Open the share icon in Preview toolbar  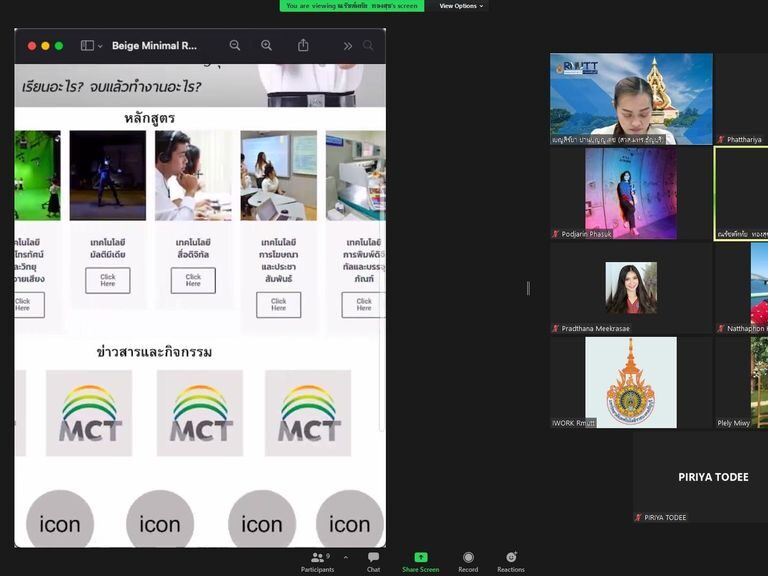pyautogui.click(x=303, y=45)
